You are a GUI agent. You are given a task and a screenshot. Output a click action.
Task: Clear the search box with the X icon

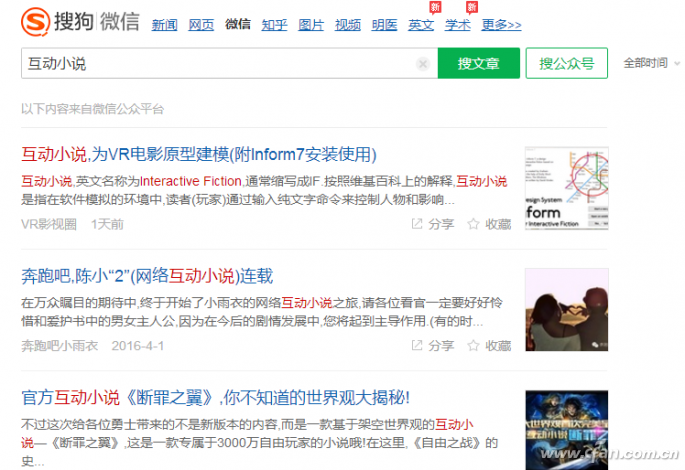pyautogui.click(x=422, y=64)
